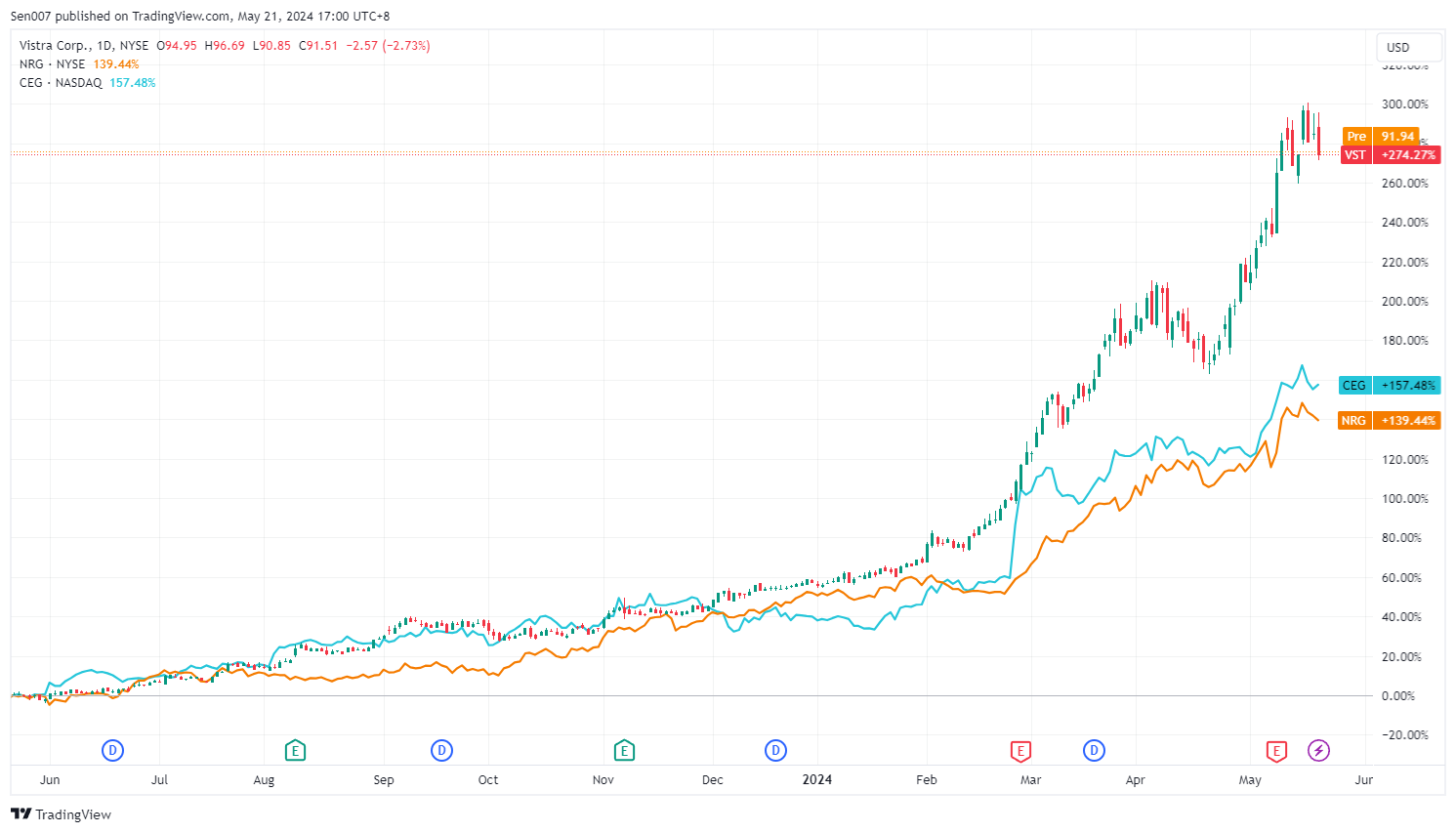
Task: Click the dividend marker in mid-June
Action: 113,750
